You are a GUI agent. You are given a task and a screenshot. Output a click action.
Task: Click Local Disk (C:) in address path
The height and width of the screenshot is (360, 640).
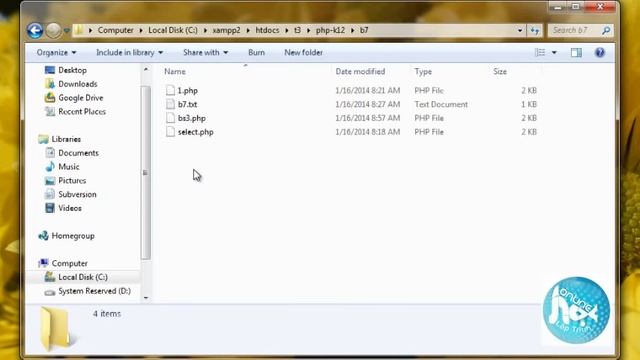pyautogui.click(x=173, y=30)
